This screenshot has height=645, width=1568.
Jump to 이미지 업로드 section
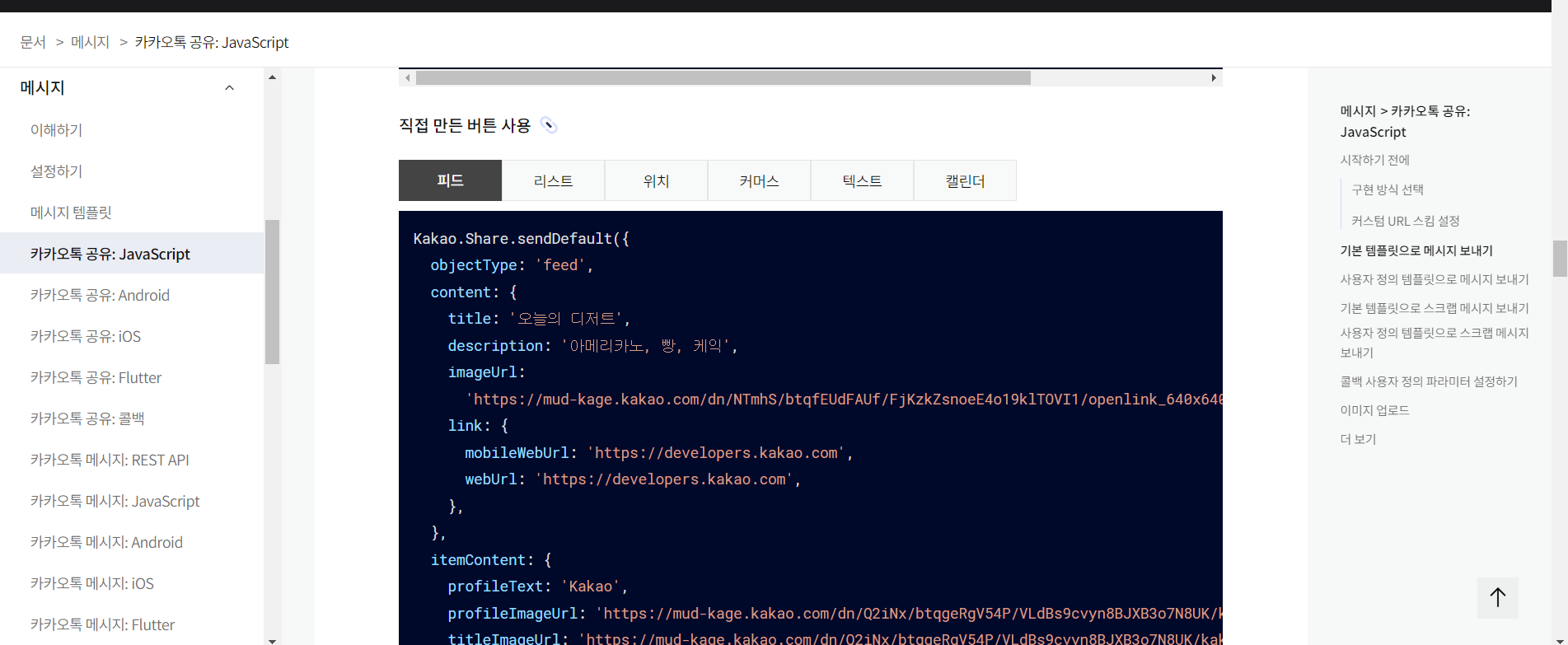[x=1374, y=410]
